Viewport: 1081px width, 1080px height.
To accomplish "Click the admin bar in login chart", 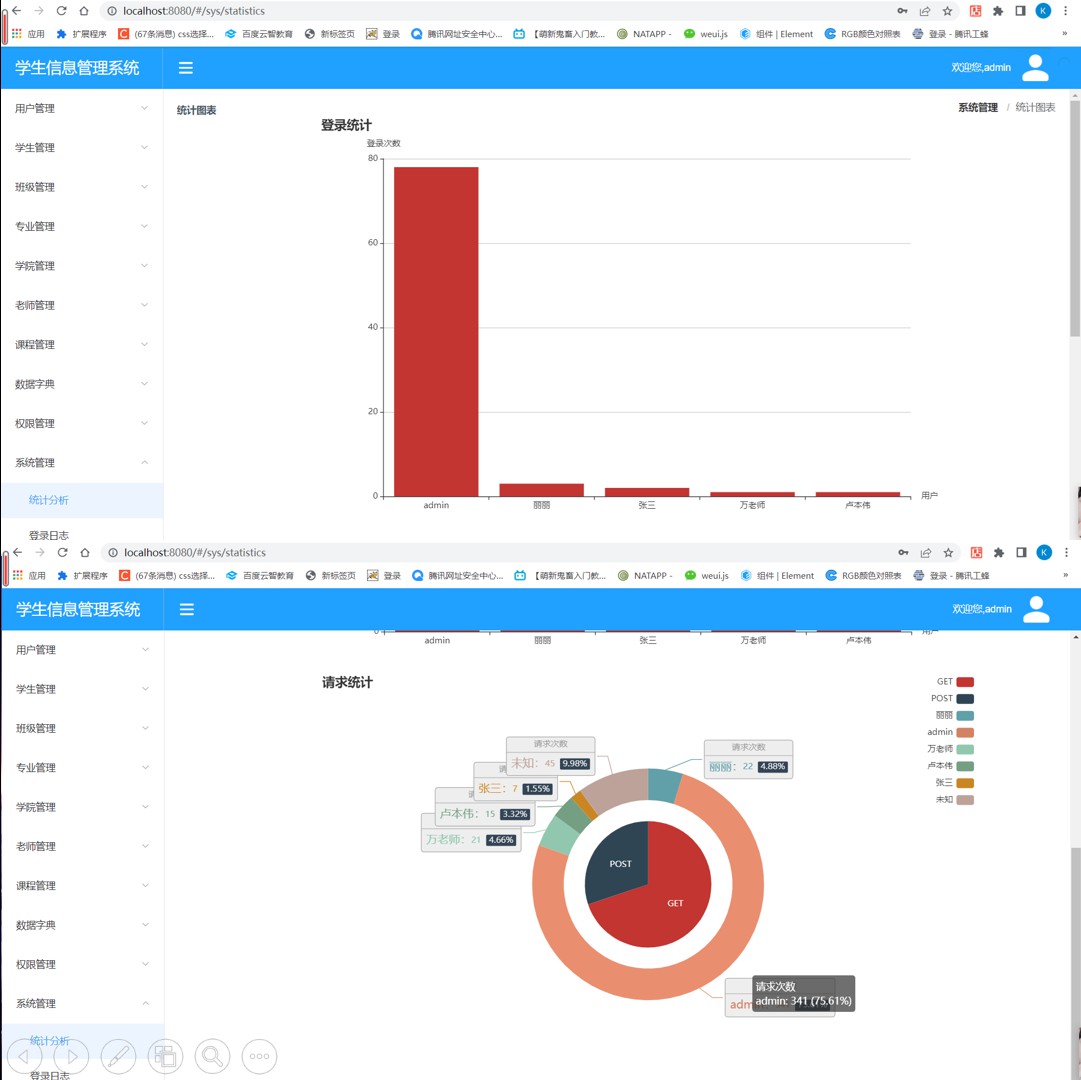I will [436, 332].
